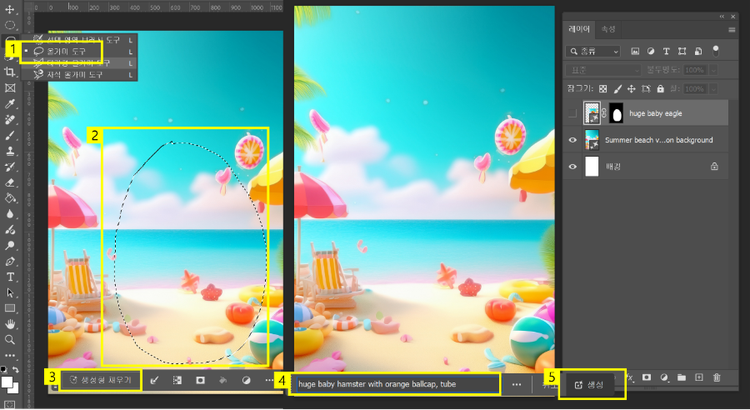Click create mask from selection icon
The height and width of the screenshot is (410, 750).
200,380
